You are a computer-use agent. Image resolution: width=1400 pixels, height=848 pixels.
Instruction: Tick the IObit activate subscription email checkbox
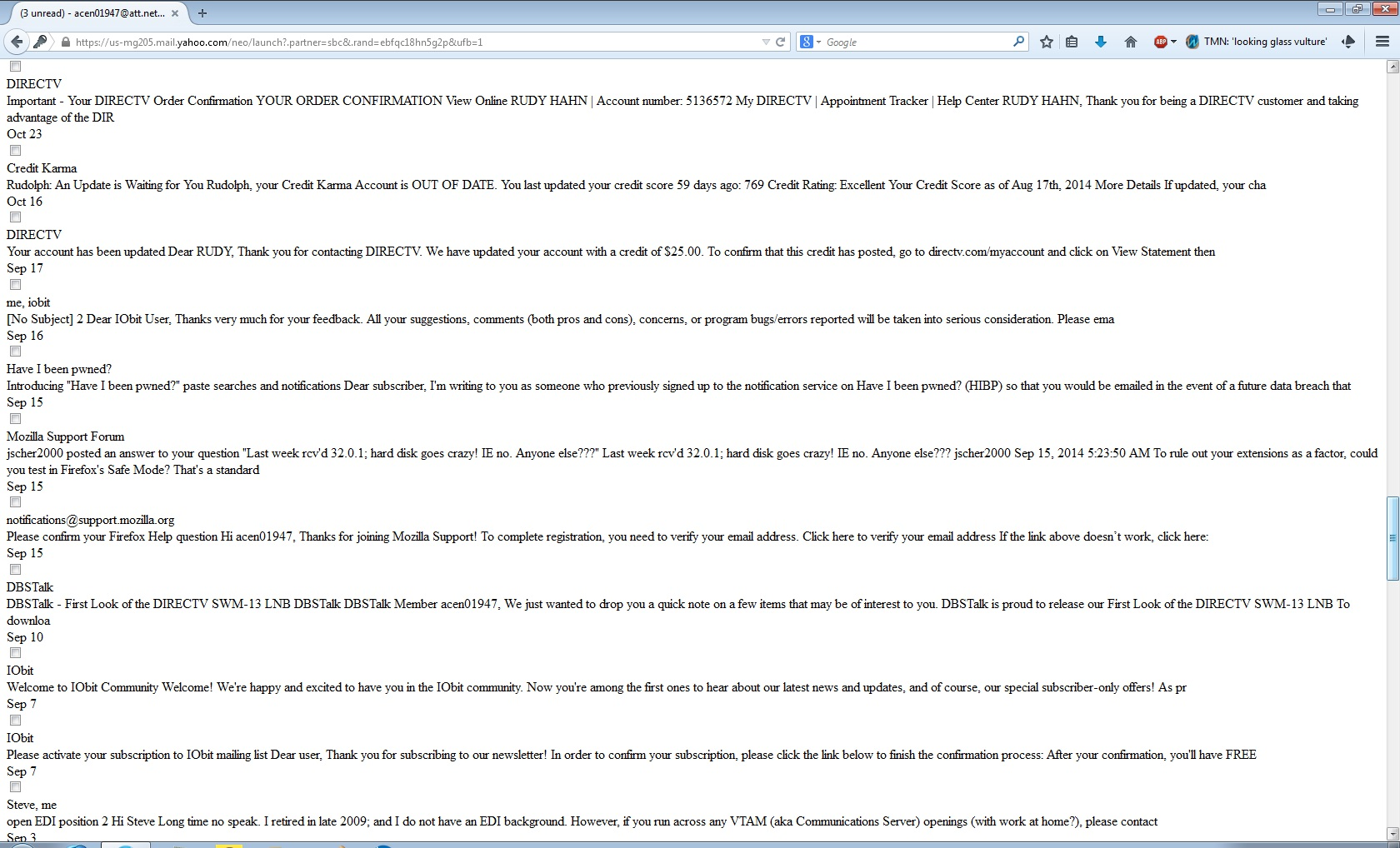point(15,721)
